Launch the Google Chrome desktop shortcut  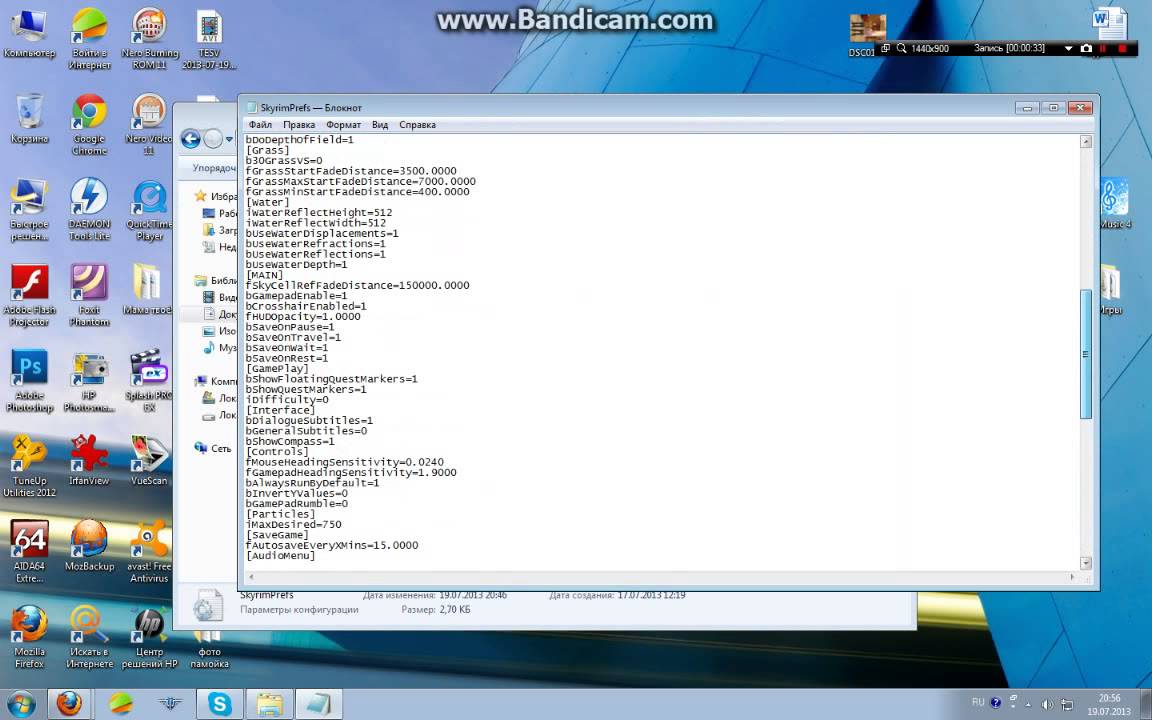89,123
